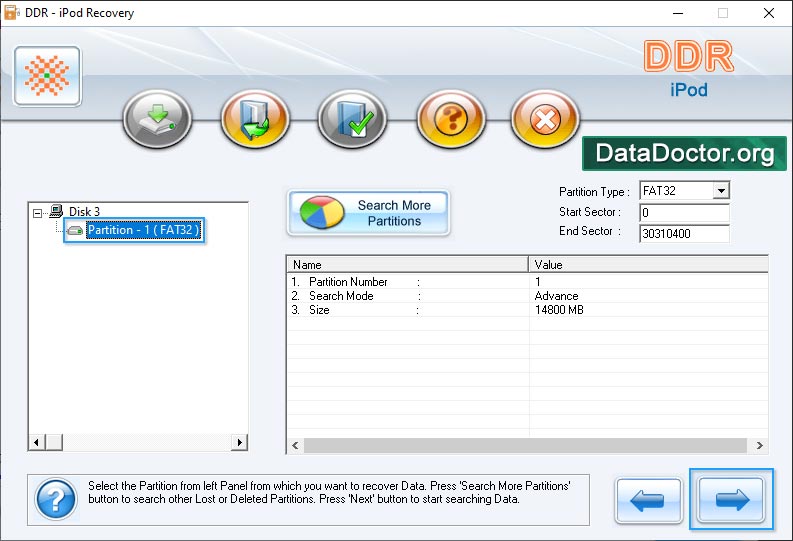Click tree panel scroll left arrow
This screenshot has height=541, width=793.
(36, 442)
